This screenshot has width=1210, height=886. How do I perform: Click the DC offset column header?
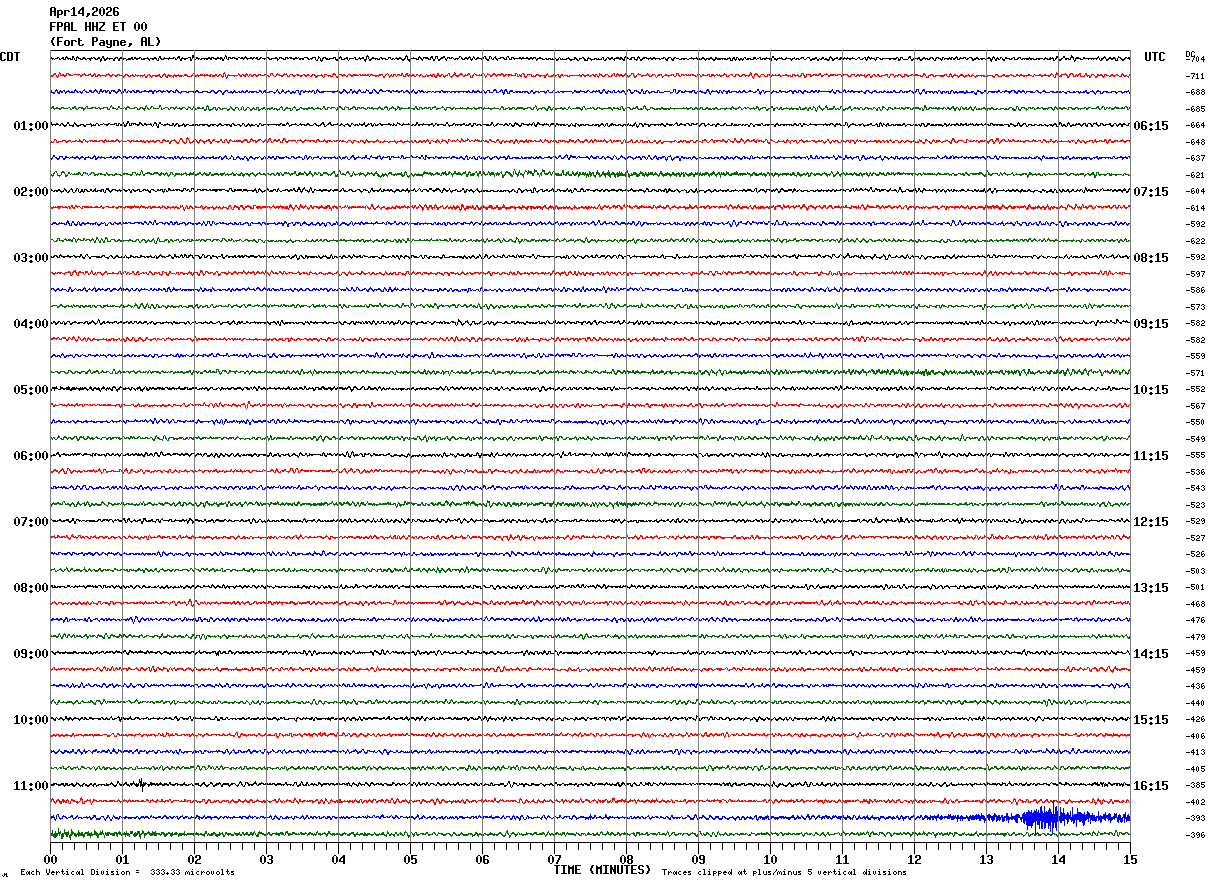click(1190, 54)
